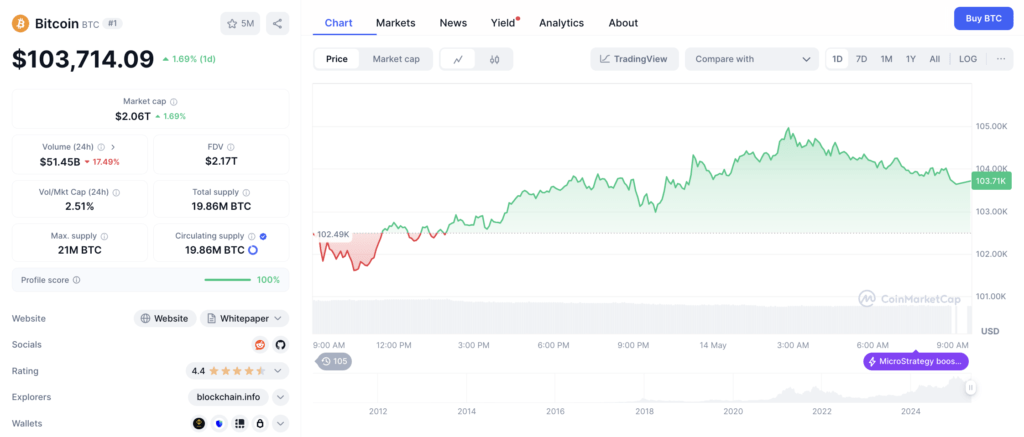Click the padlock wallet icon
1024x437 pixels.
point(260,423)
